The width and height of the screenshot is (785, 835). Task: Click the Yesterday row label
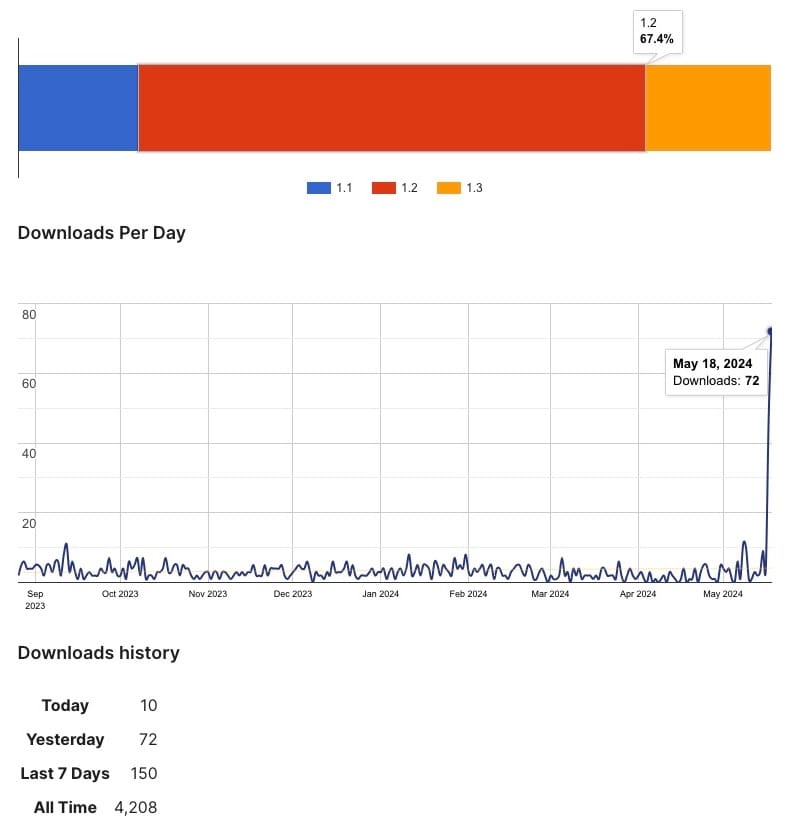[x=65, y=740]
